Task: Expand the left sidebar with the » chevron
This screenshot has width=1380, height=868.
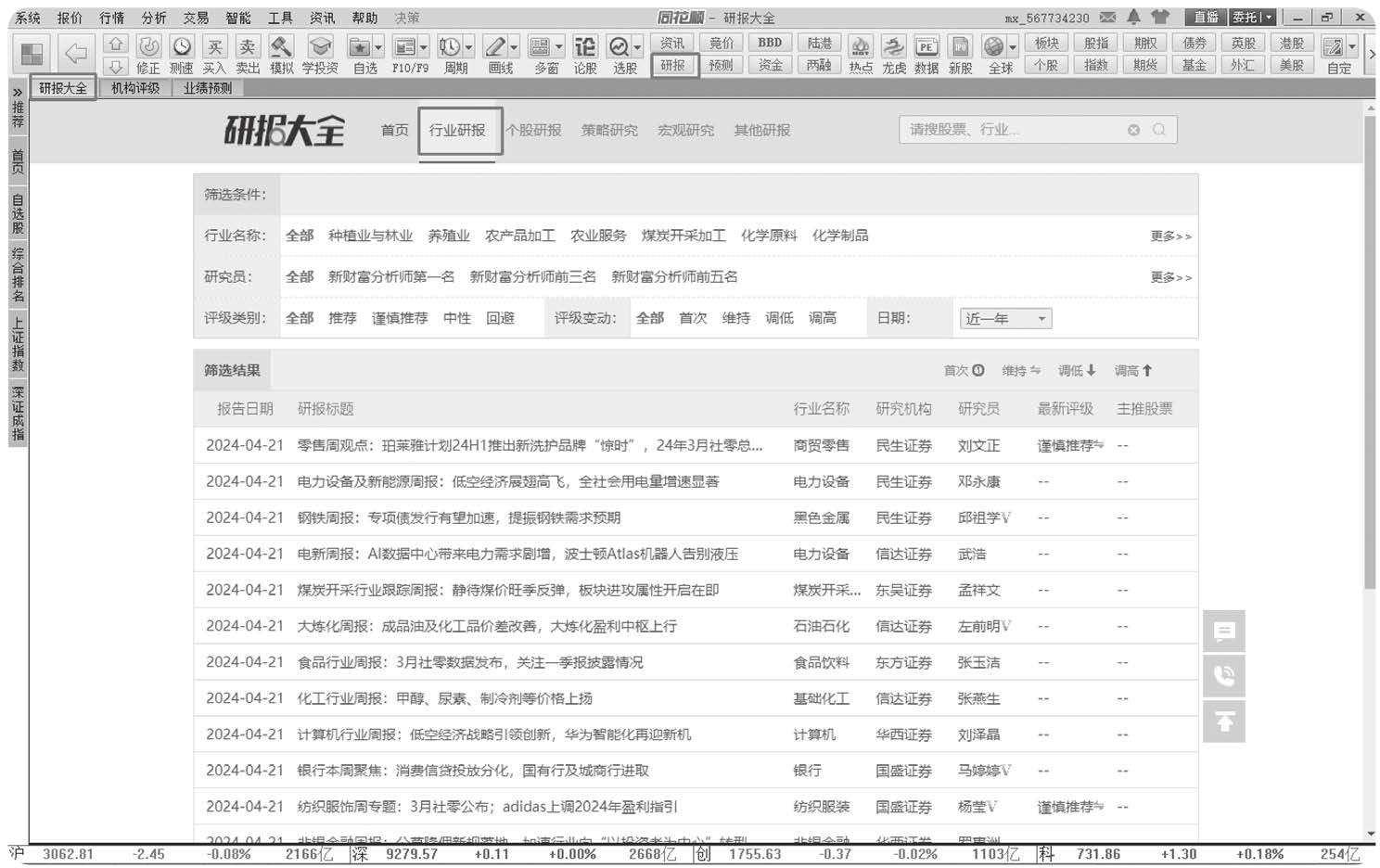Action: coord(18,92)
